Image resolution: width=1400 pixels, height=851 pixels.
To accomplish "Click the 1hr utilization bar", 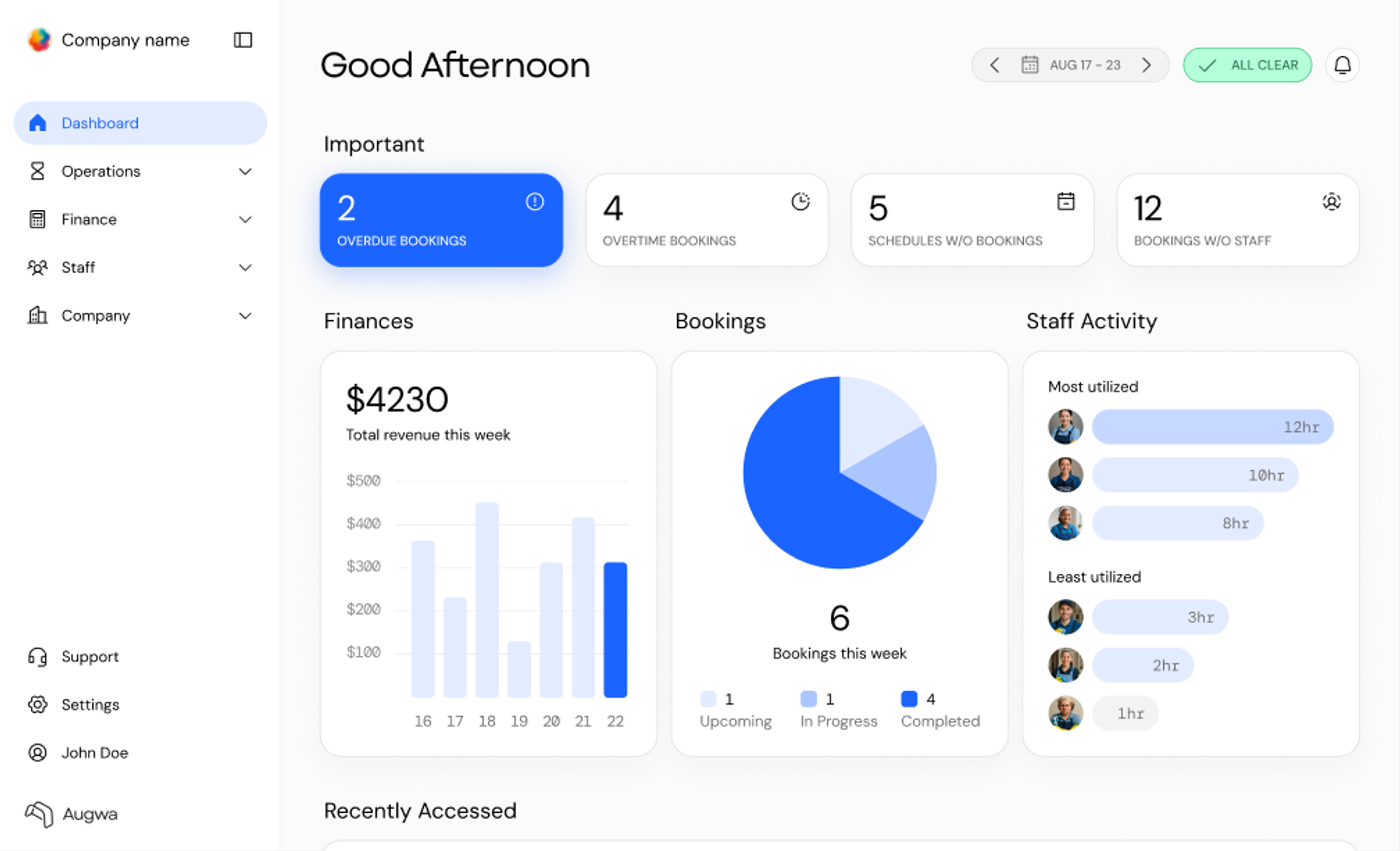I will [x=1125, y=713].
